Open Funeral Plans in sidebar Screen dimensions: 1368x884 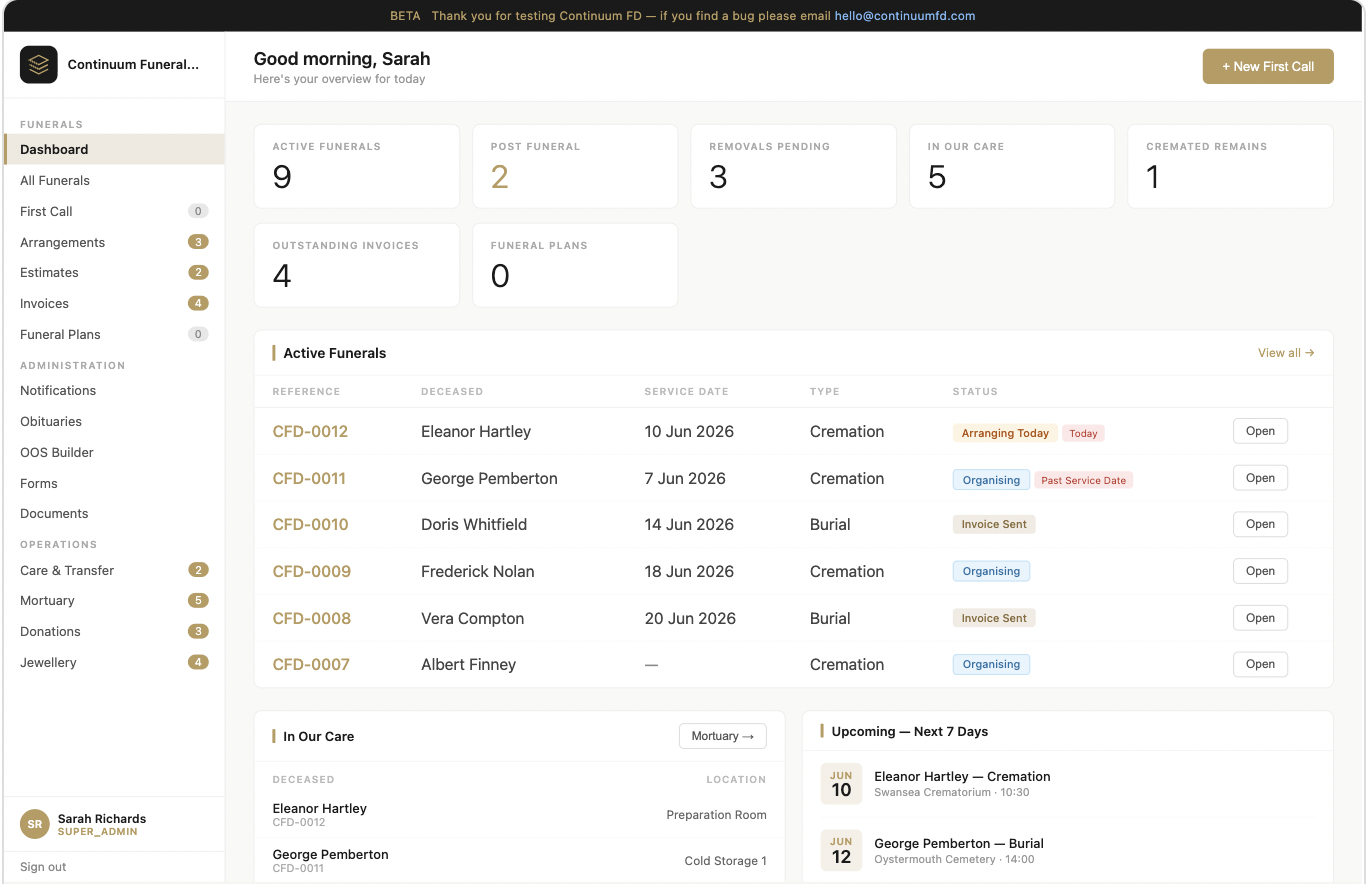click(x=114, y=334)
